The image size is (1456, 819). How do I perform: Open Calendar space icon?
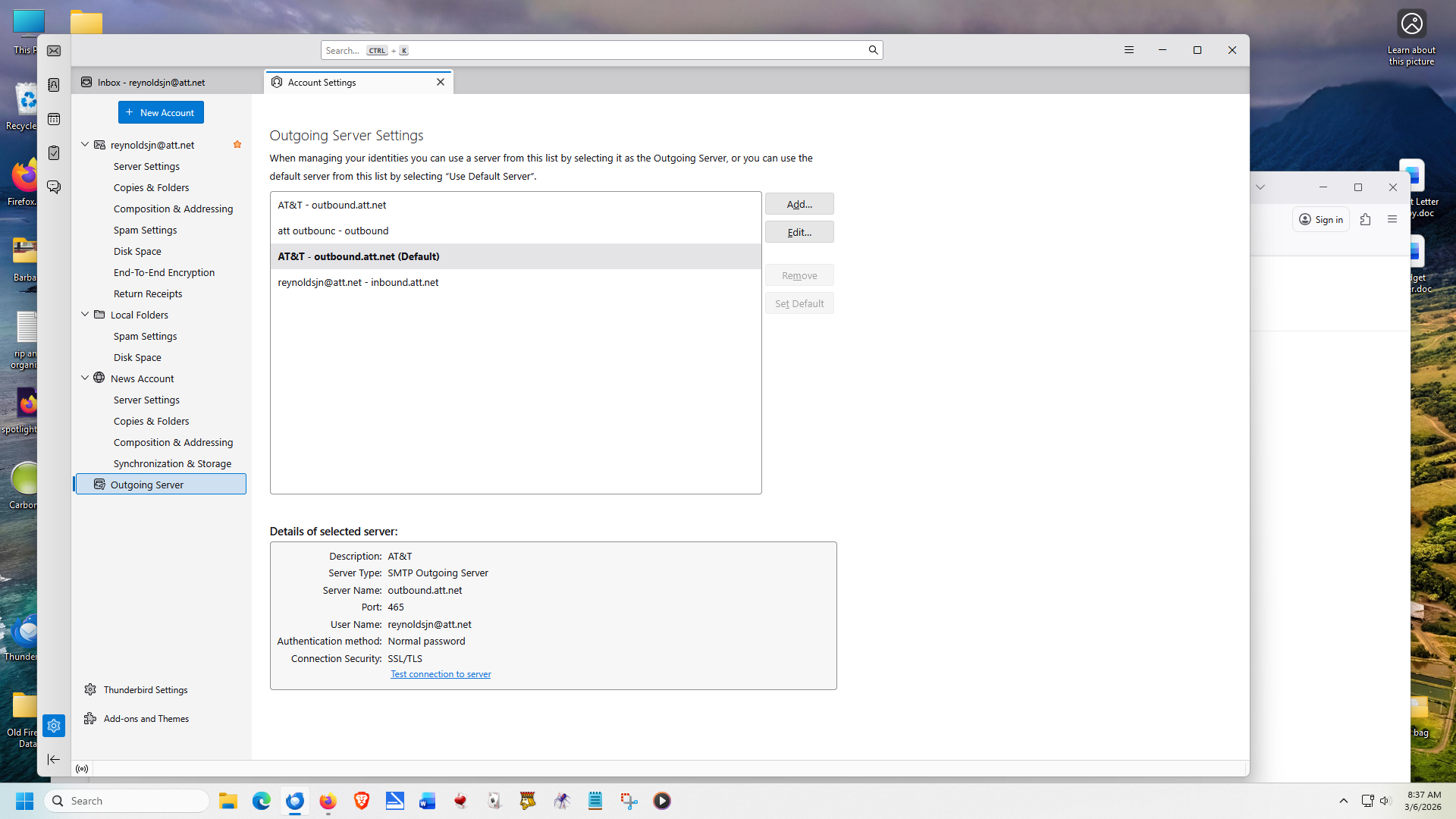[54, 119]
